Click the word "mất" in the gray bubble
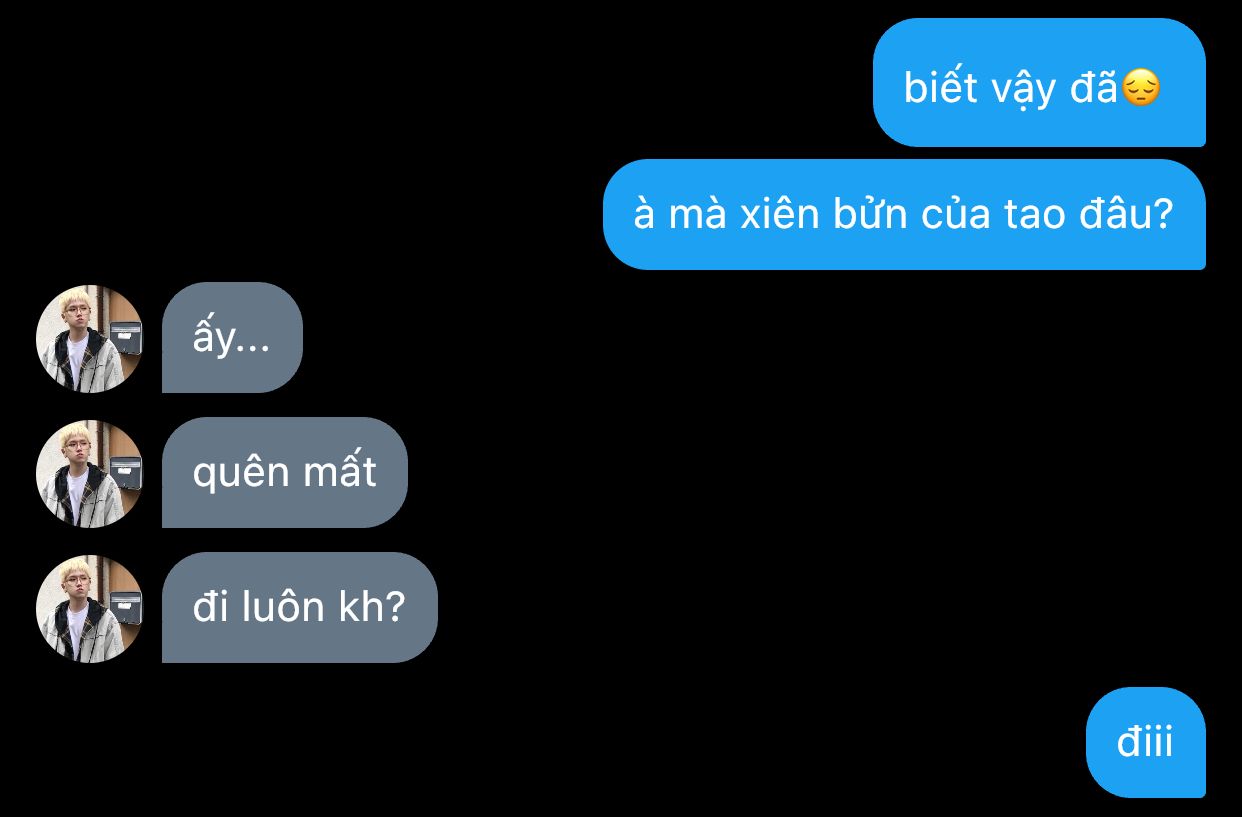Image resolution: width=1242 pixels, height=817 pixels. click(345, 472)
